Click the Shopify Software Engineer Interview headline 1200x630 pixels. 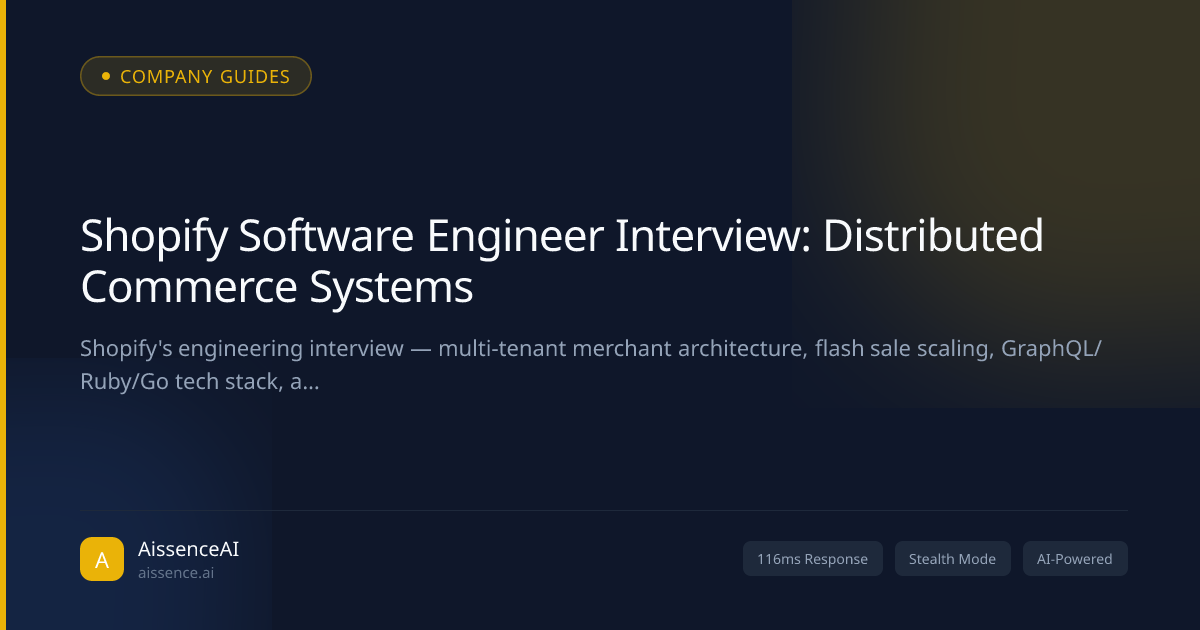click(562, 262)
